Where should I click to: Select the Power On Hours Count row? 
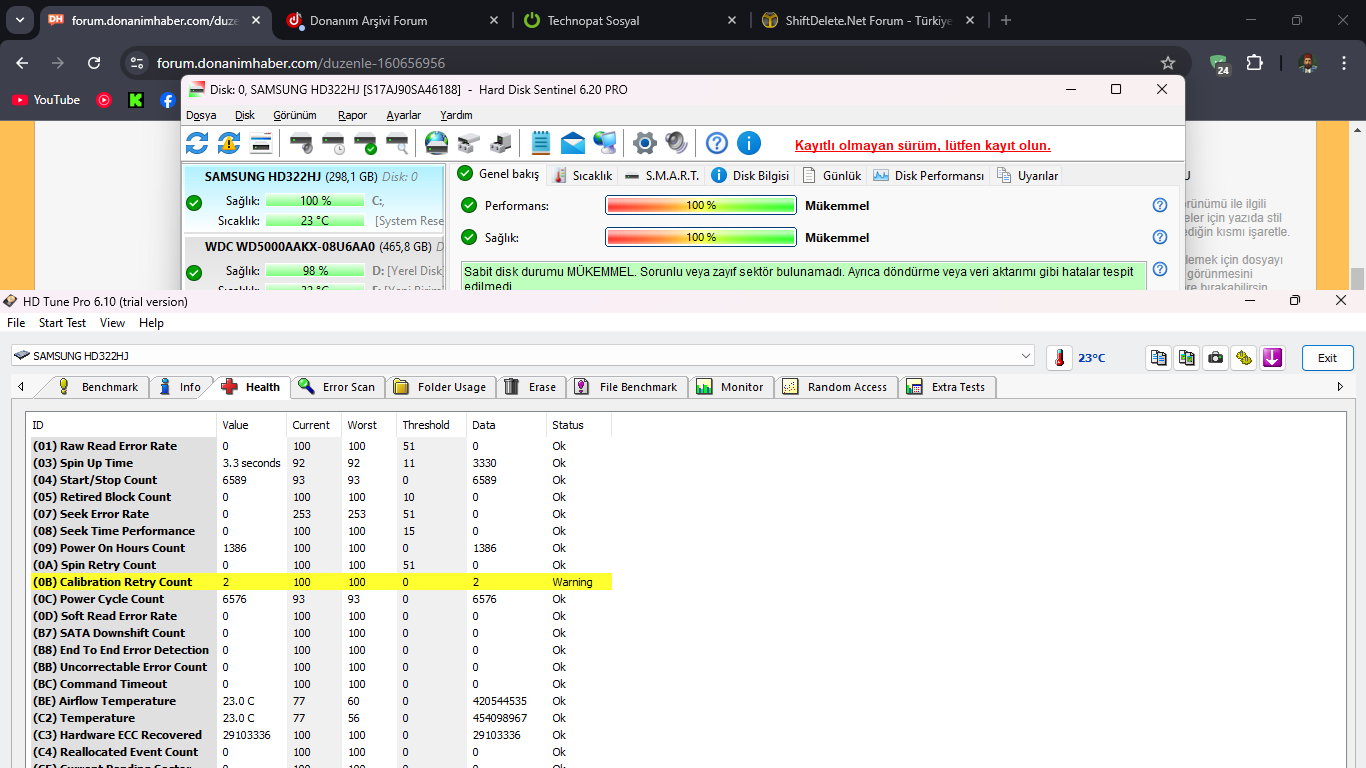click(320, 548)
